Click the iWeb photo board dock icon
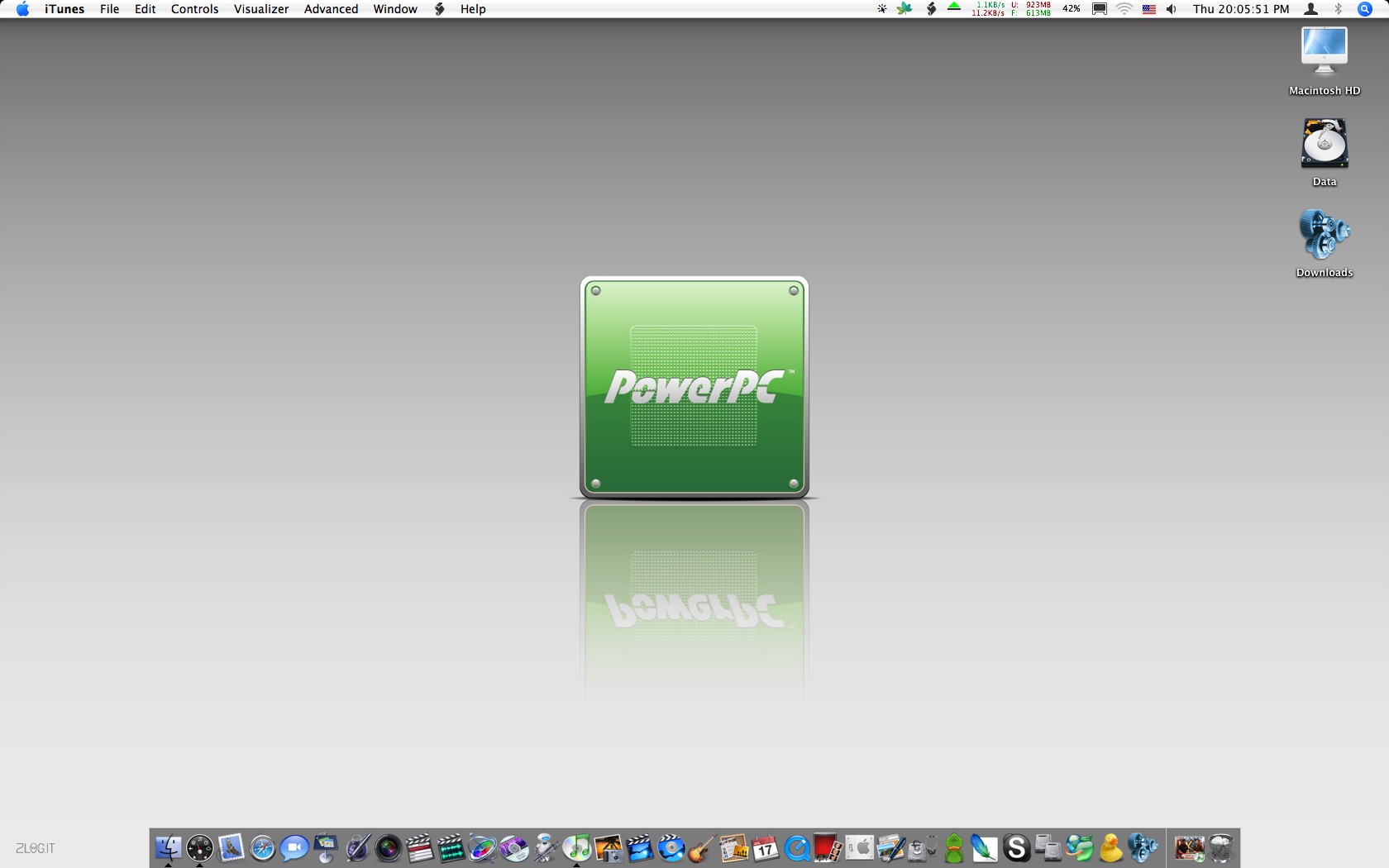 point(733,848)
